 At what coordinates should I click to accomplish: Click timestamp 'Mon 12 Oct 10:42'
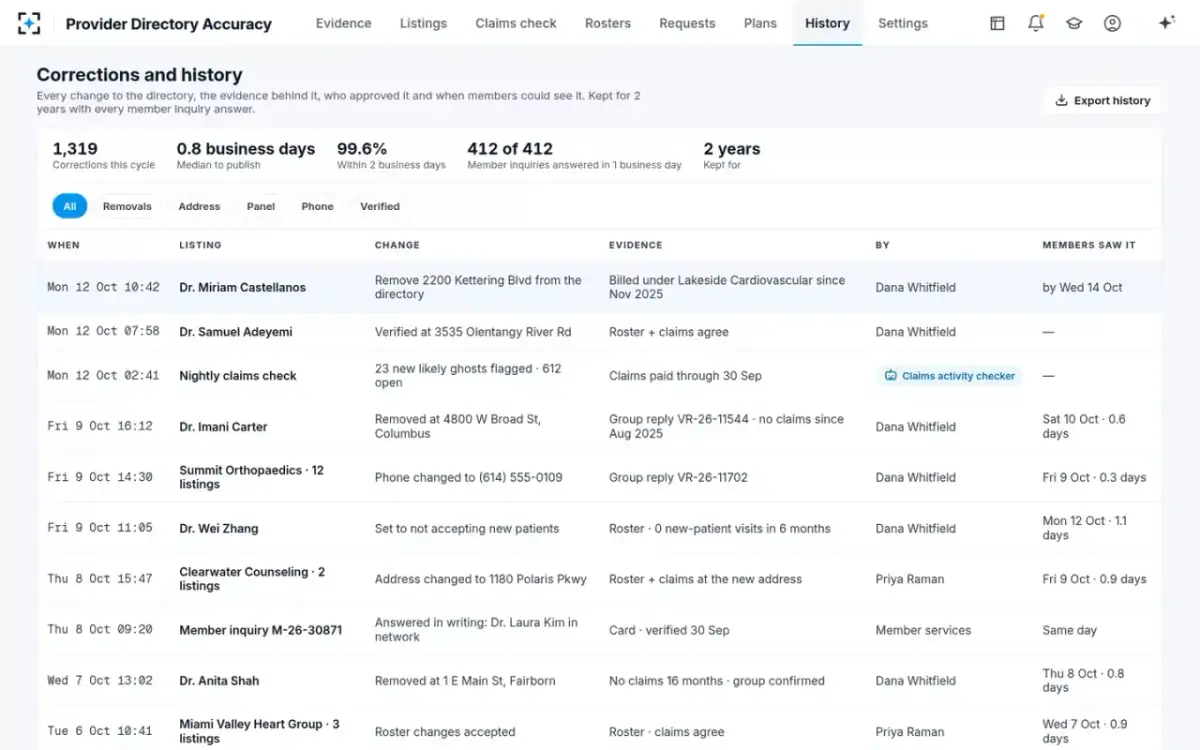103,287
